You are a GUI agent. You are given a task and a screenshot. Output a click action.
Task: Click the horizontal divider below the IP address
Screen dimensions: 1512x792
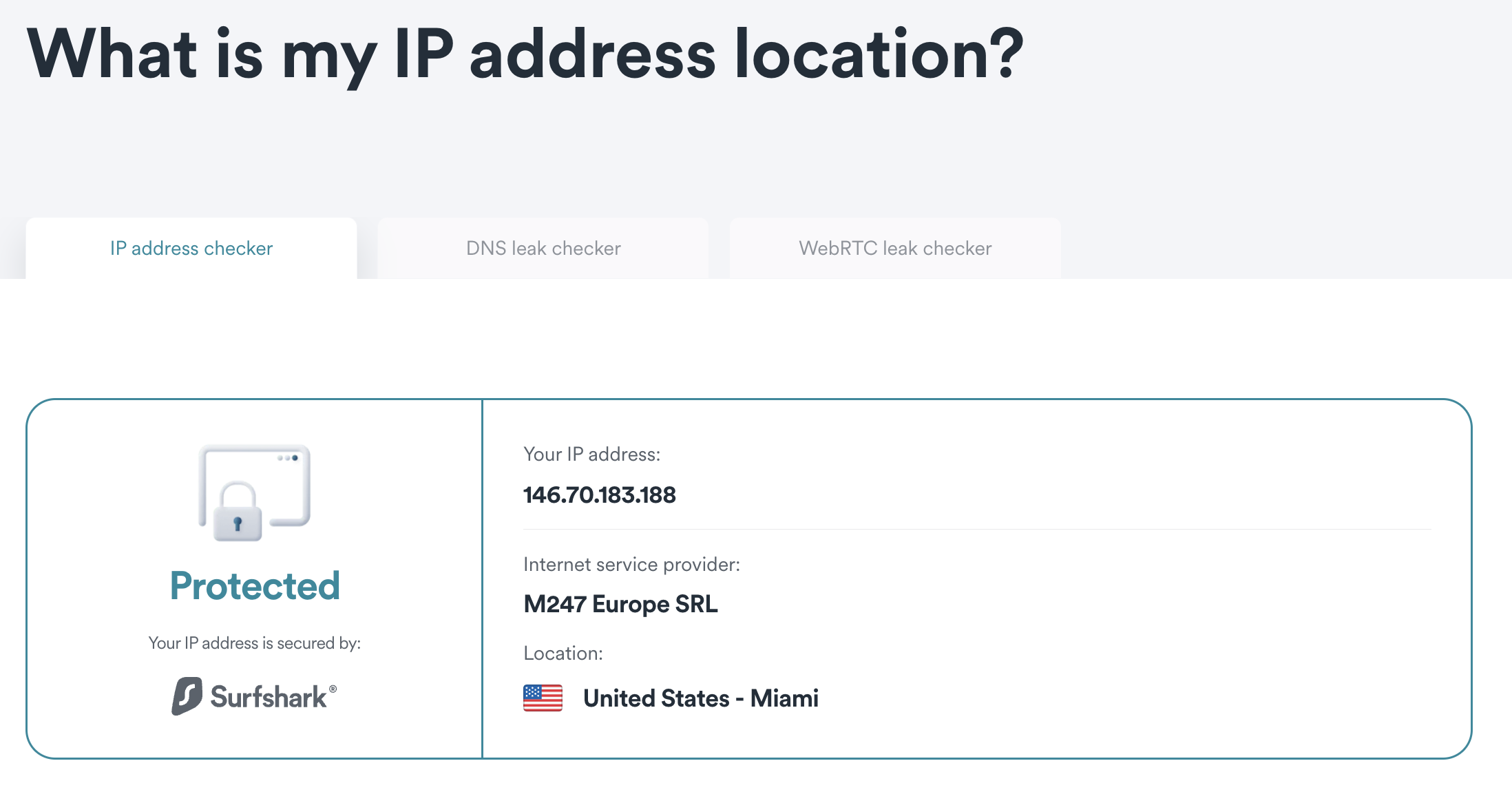coord(976,530)
